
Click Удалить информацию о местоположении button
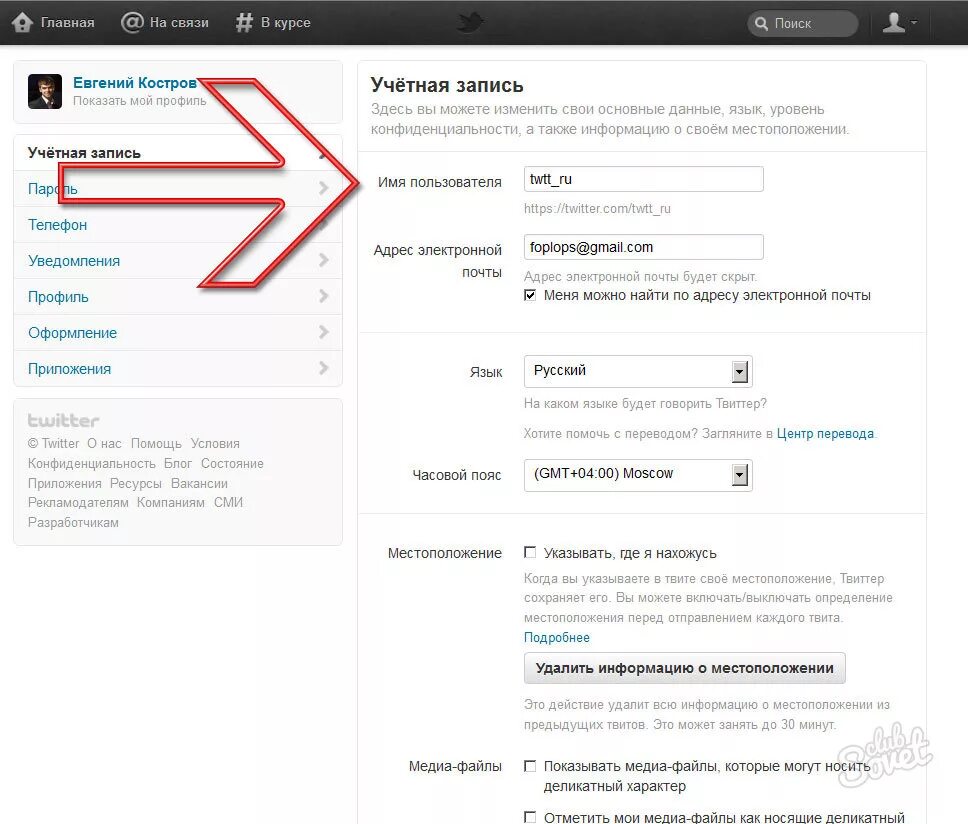[684, 668]
